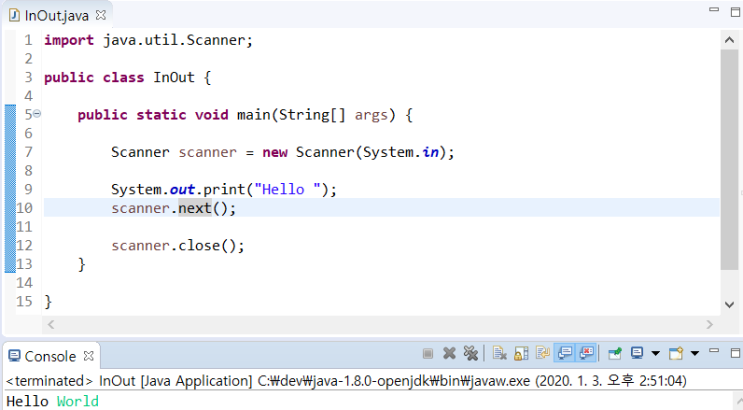Minimize the Console view
The height and width of the screenshot is (410, 743).
(x=714, y=351)
